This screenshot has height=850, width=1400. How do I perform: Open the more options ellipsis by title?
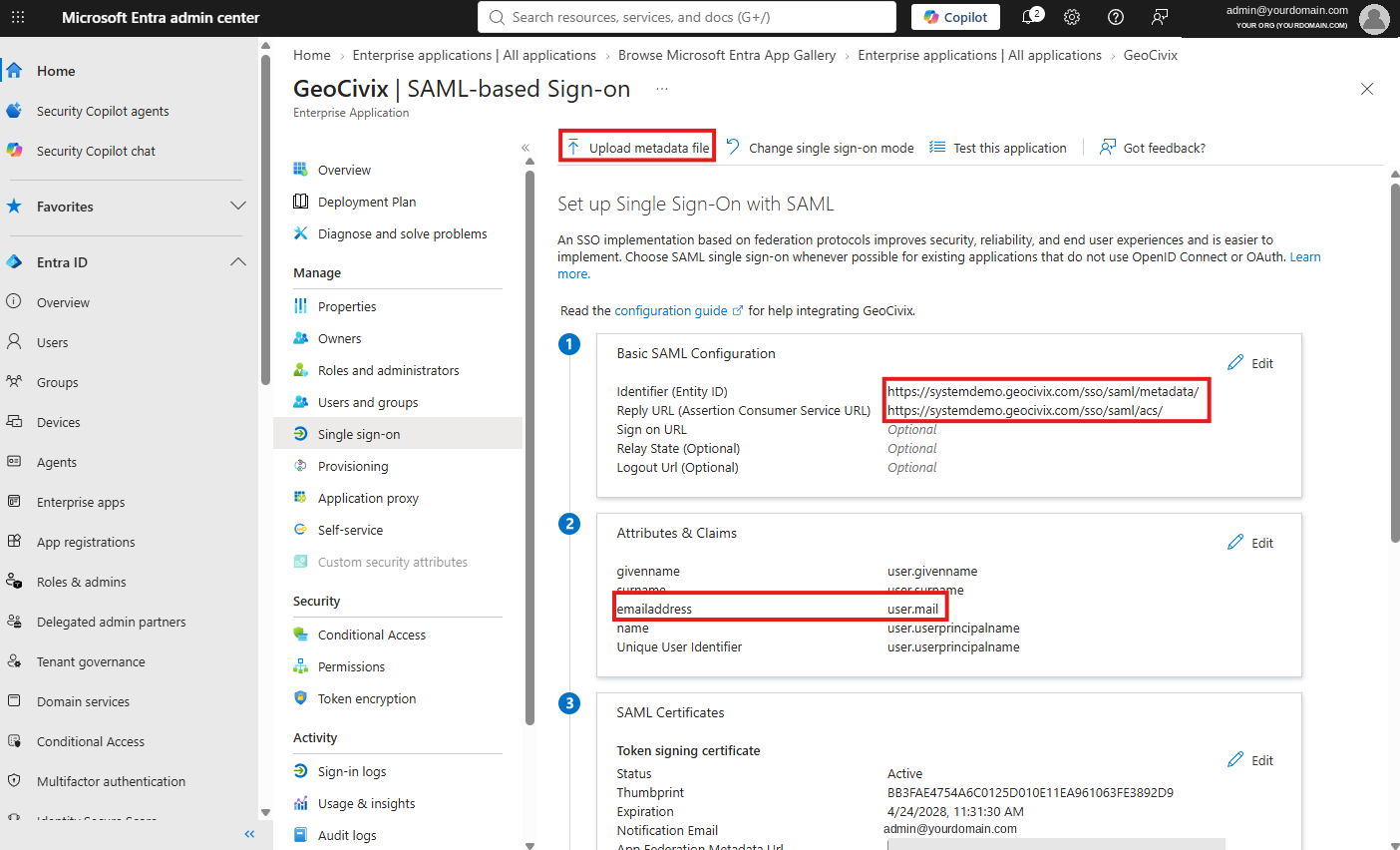[662, 89]
